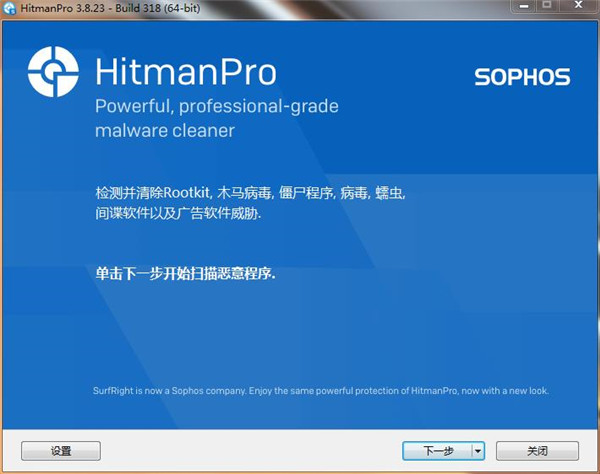Click the HitmanPro crosshair logo
The height and width of the screenshot is (474, 600).
coord(53,72)
